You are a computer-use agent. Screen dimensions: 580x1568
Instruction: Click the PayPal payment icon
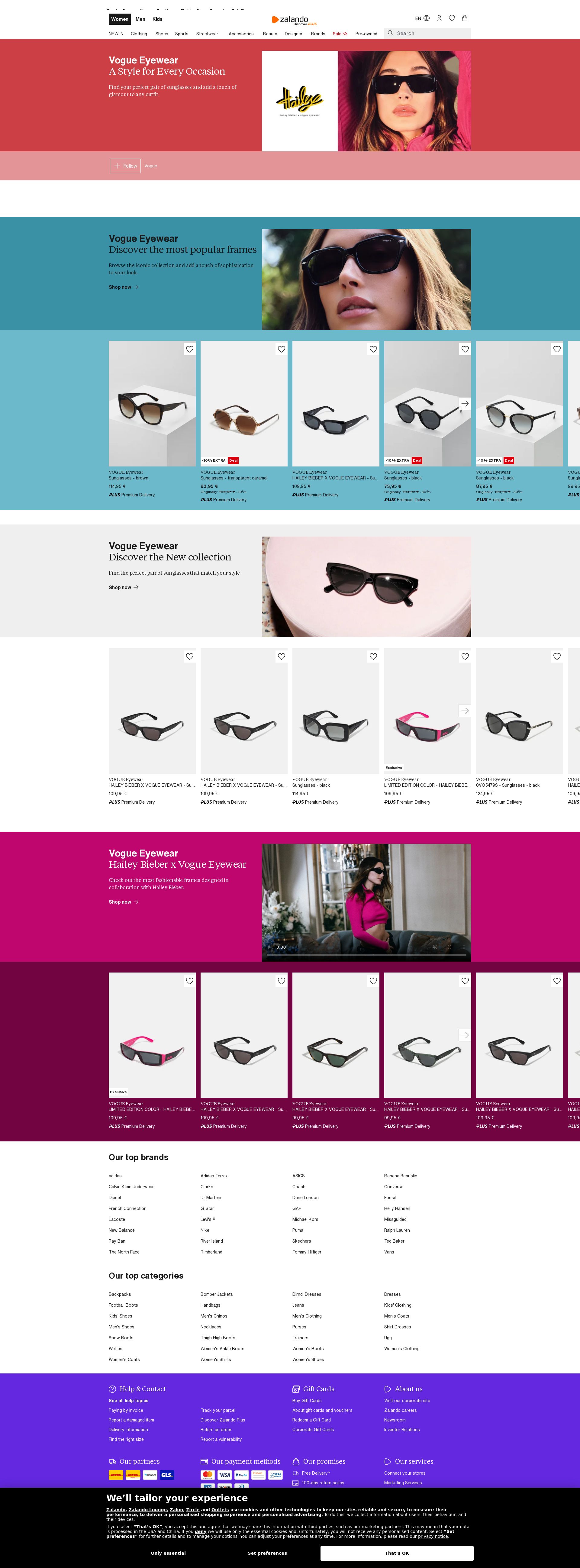[x=242, y=1475]
